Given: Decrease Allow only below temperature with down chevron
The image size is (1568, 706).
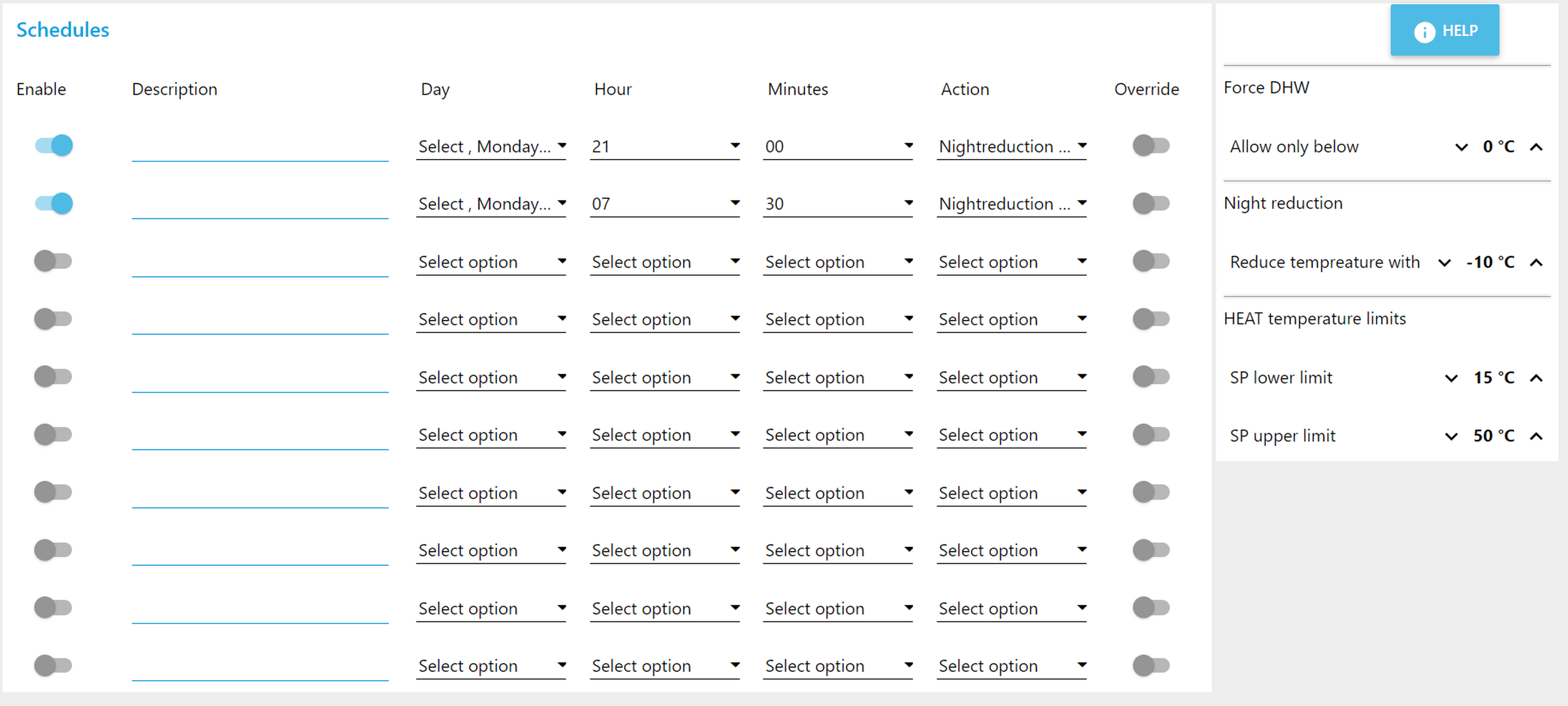Looking at the screenshot, I should 1461,147.
